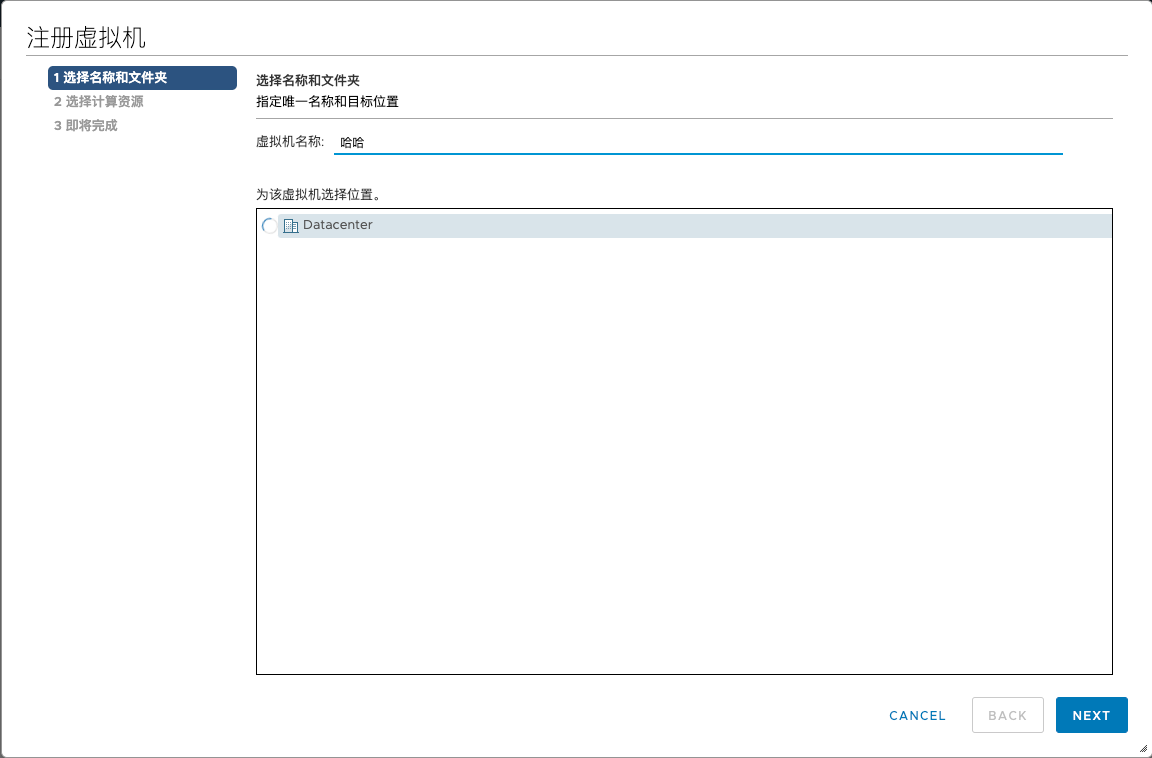The image size is (1152, 758).
Task: Select the Datacenter tree node label
Action: click(x=337, y=225)
